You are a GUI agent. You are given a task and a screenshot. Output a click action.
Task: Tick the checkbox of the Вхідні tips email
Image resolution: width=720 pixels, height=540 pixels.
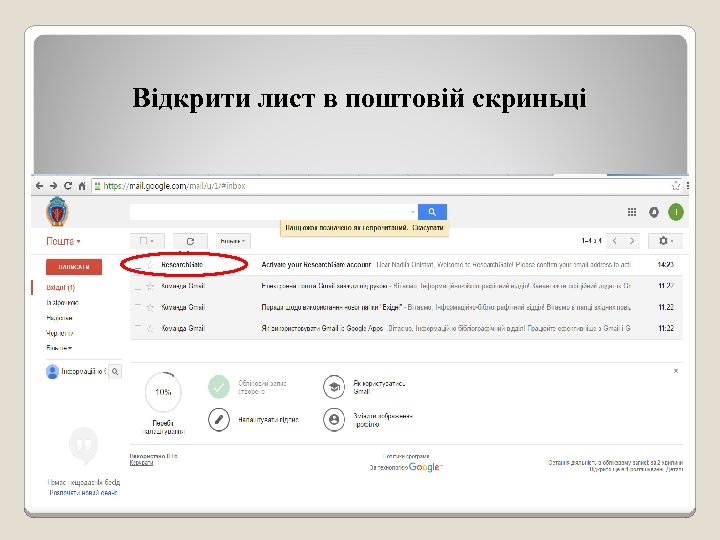(x=138, y=307)
